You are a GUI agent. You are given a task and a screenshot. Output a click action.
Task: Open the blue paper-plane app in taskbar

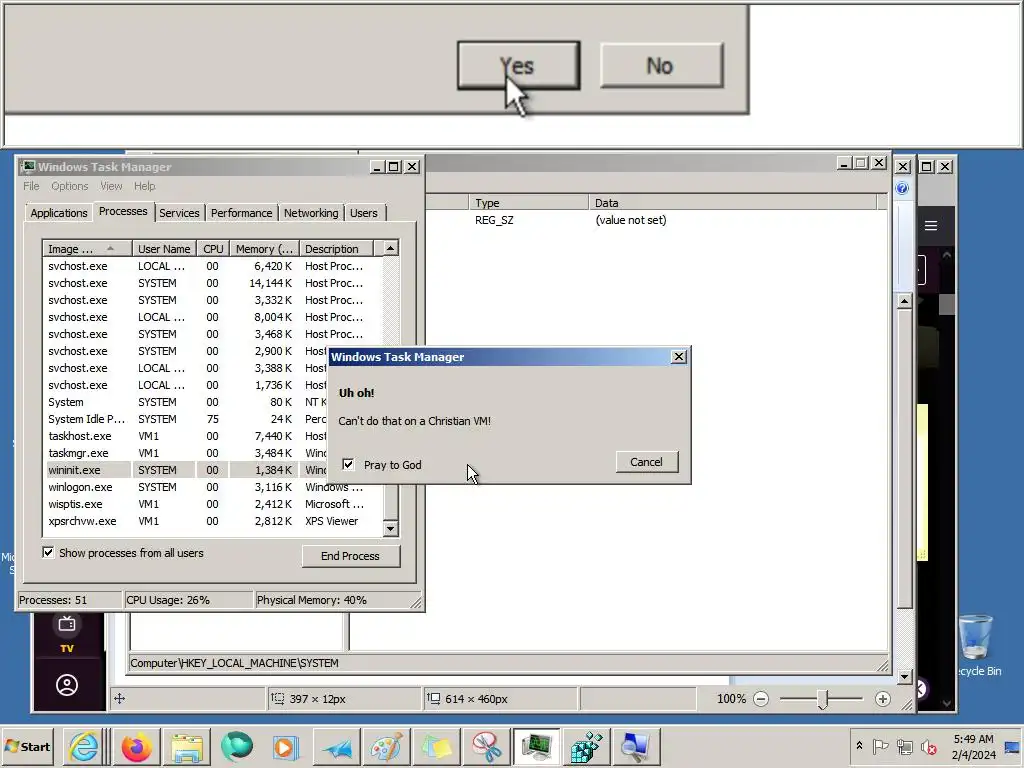(336, 746)
